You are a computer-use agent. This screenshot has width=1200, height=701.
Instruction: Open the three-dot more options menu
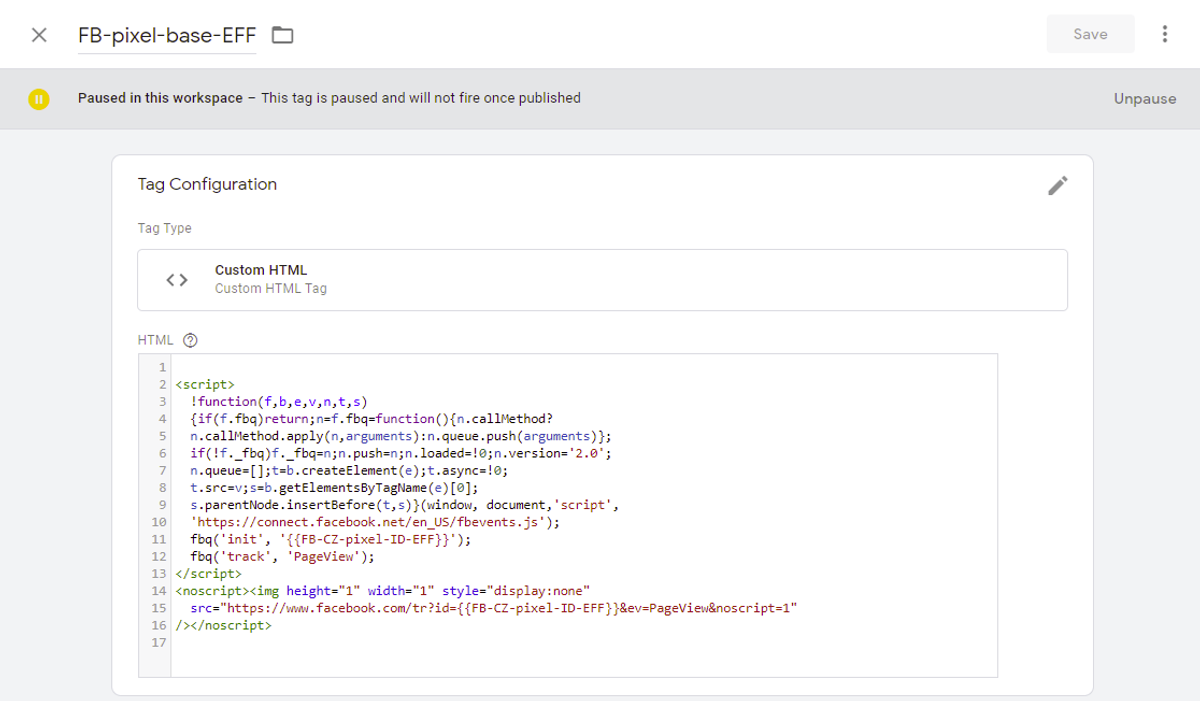tap(1165, 34)
